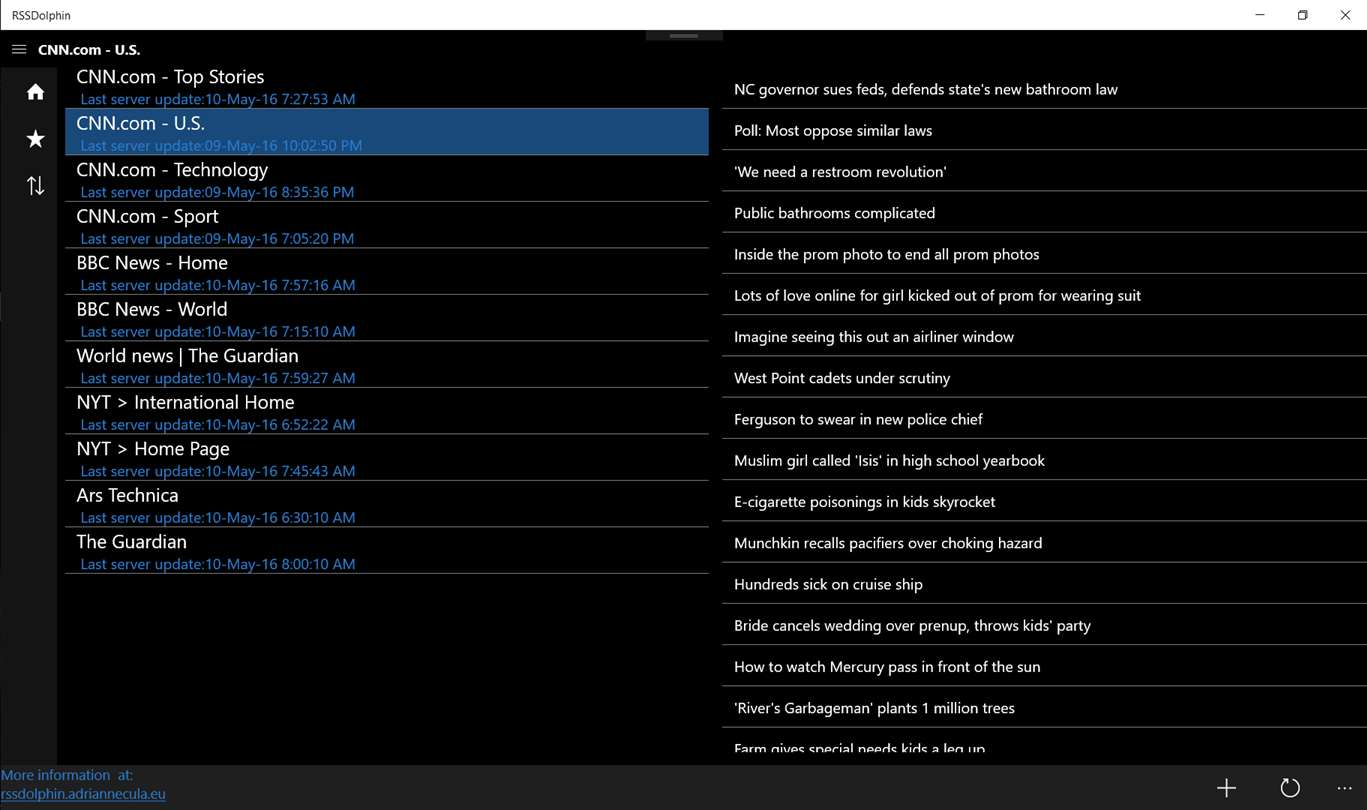Open The Guardian feed
This screenshot has width=1367, height=810.
click(387, 551)
